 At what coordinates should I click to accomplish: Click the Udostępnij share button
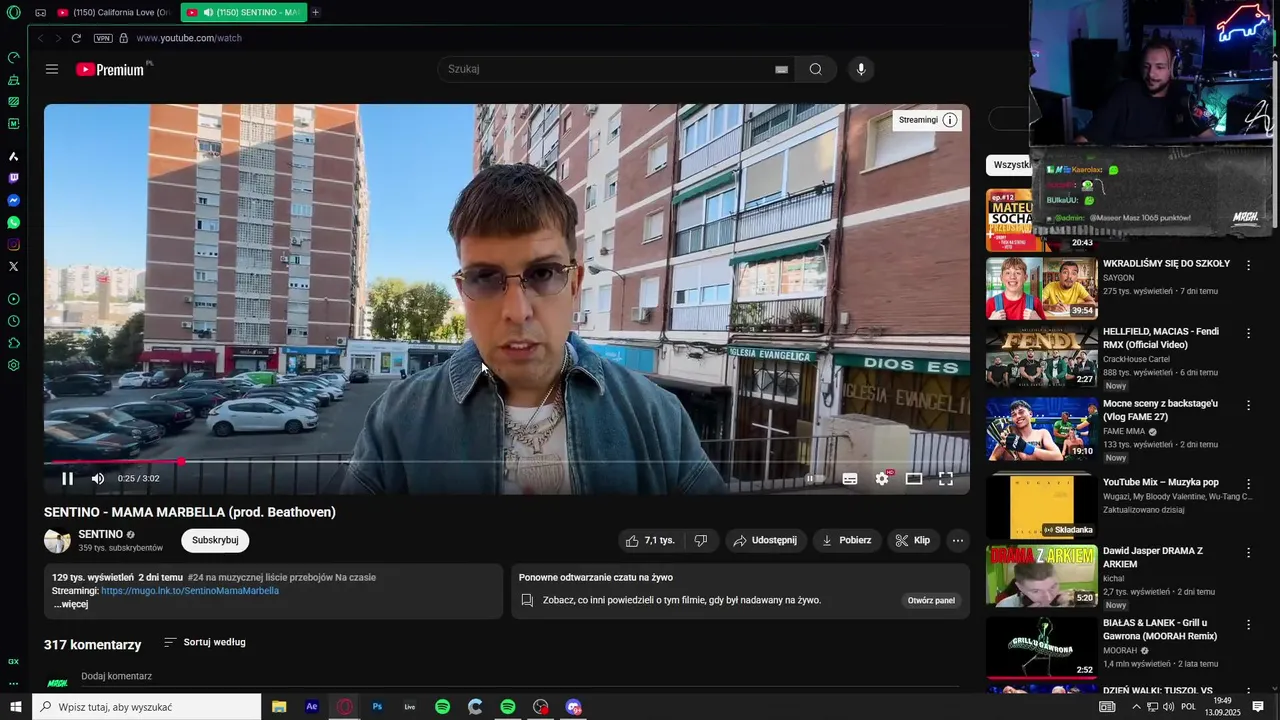tap(765, 541)
